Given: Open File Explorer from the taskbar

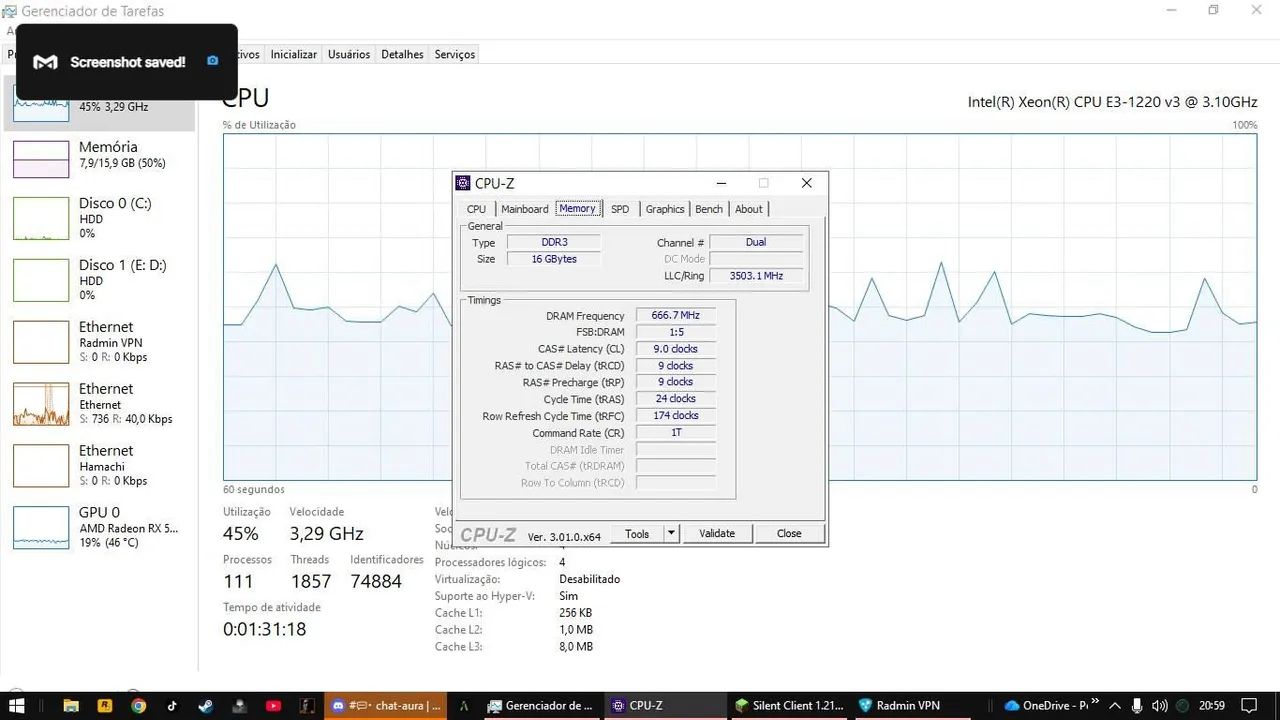Looking at the screenshot, I should click(71, 705).
